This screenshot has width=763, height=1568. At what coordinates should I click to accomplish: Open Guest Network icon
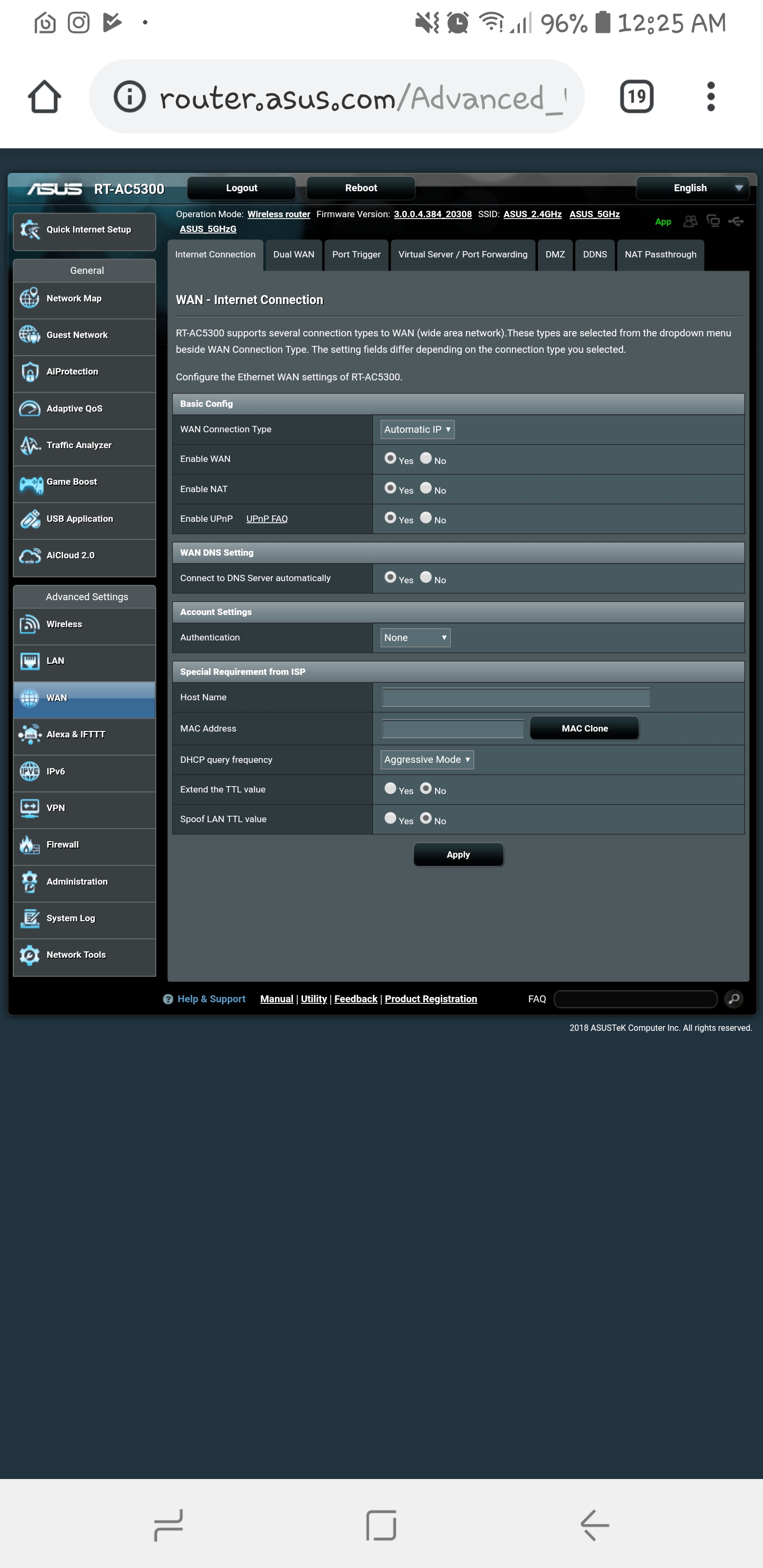(x=30, y=335)
